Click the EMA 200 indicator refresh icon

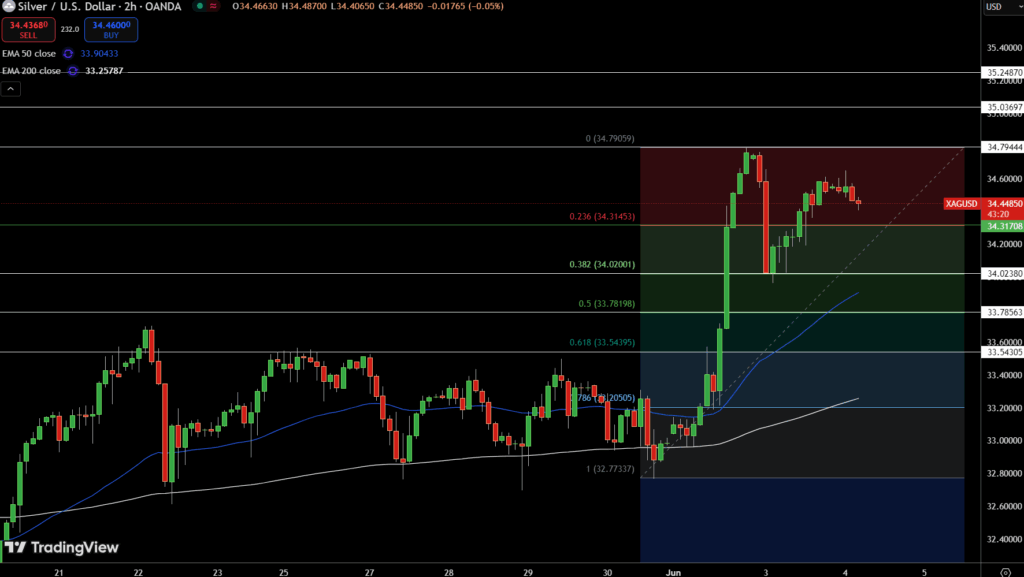(74, 71)
